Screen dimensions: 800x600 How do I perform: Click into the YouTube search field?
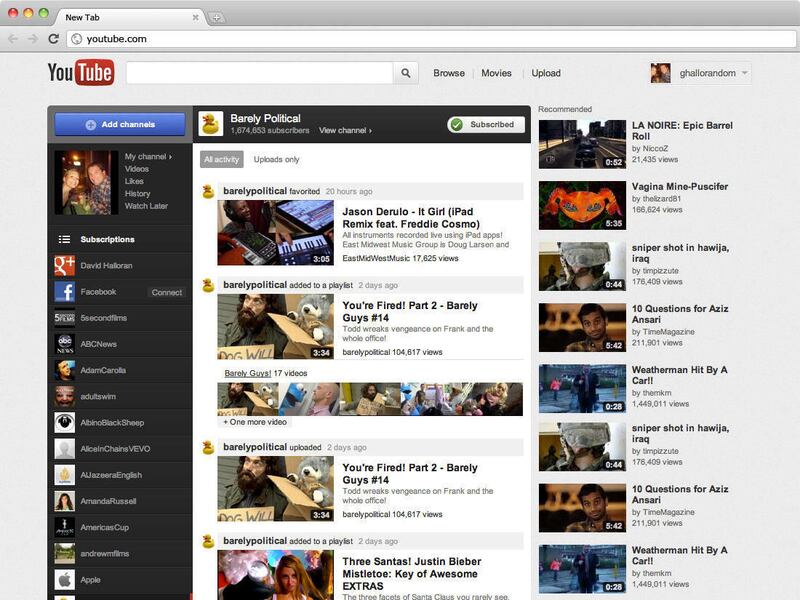[x=259, y=73]
